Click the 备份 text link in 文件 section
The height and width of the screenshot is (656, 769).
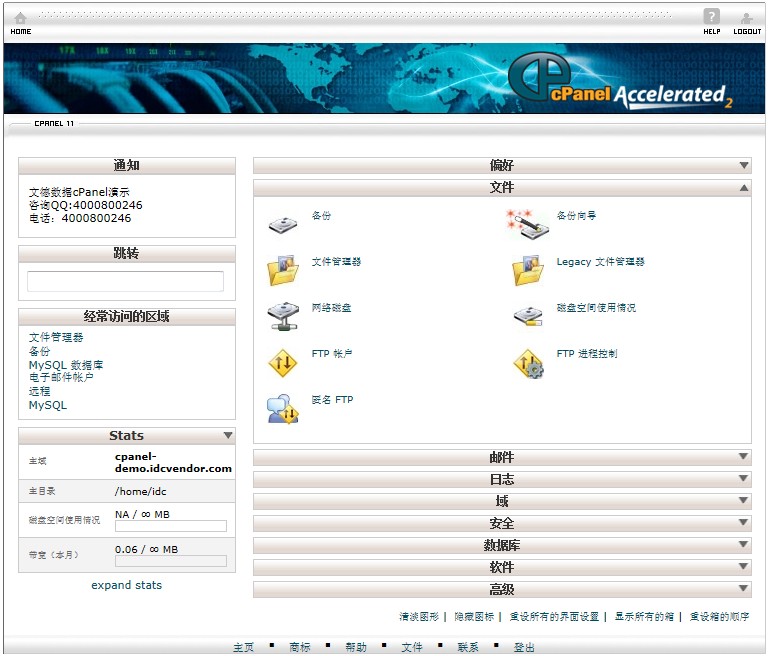(x=321, y=215)
